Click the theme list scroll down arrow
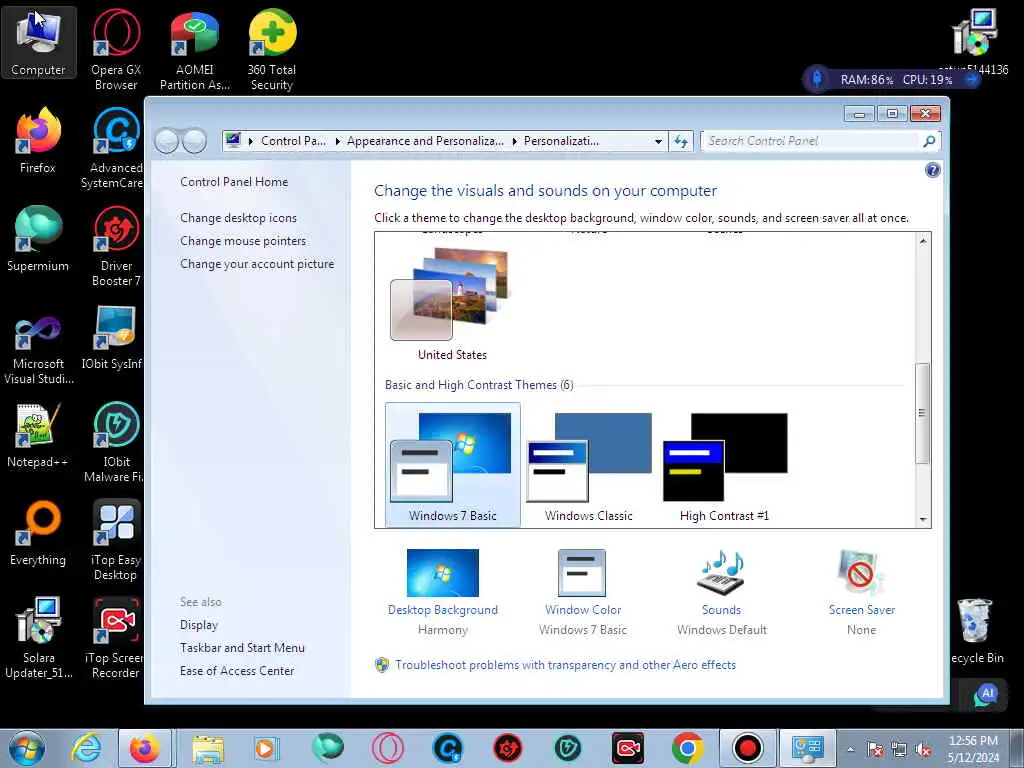The height and width of the screenshot is (768, 1024). coord(923,520)
